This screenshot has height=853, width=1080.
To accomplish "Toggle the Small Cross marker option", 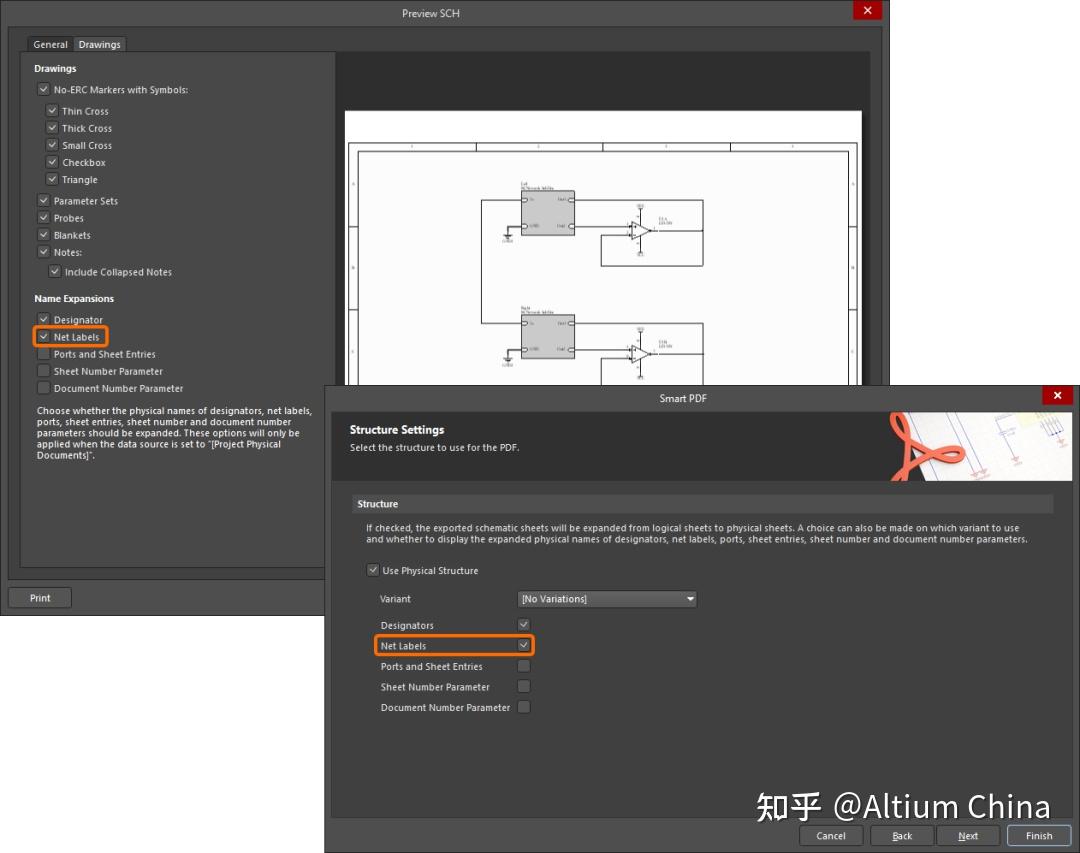I will coord(53,145).
